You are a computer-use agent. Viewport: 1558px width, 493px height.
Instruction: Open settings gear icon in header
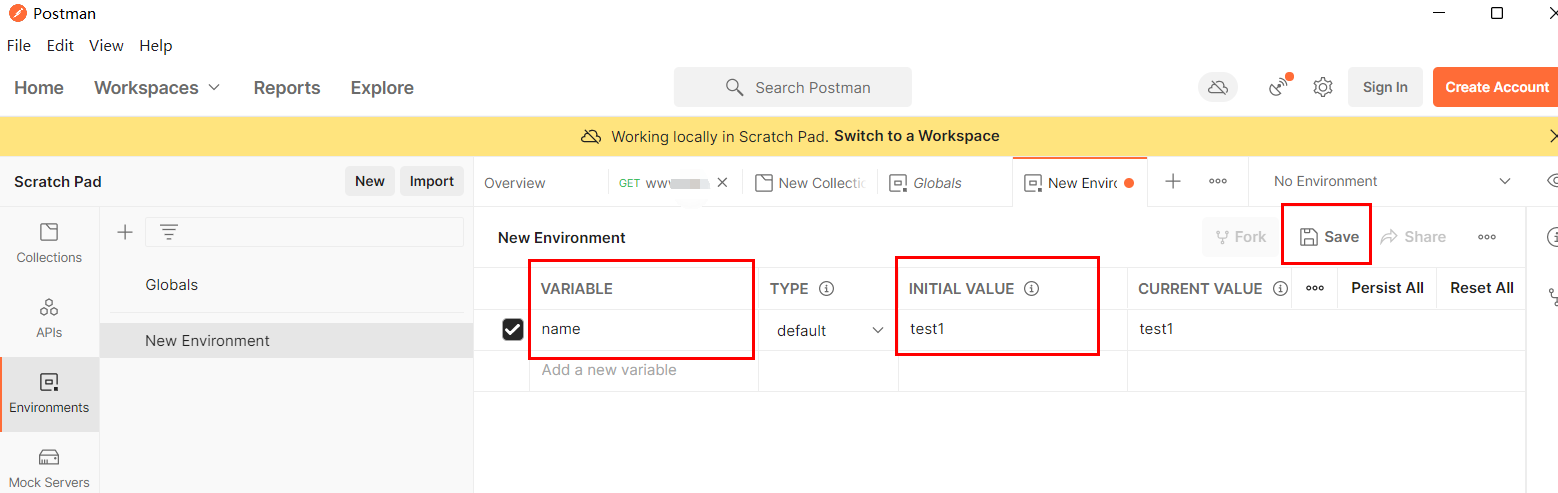[x=1323, y=87]
